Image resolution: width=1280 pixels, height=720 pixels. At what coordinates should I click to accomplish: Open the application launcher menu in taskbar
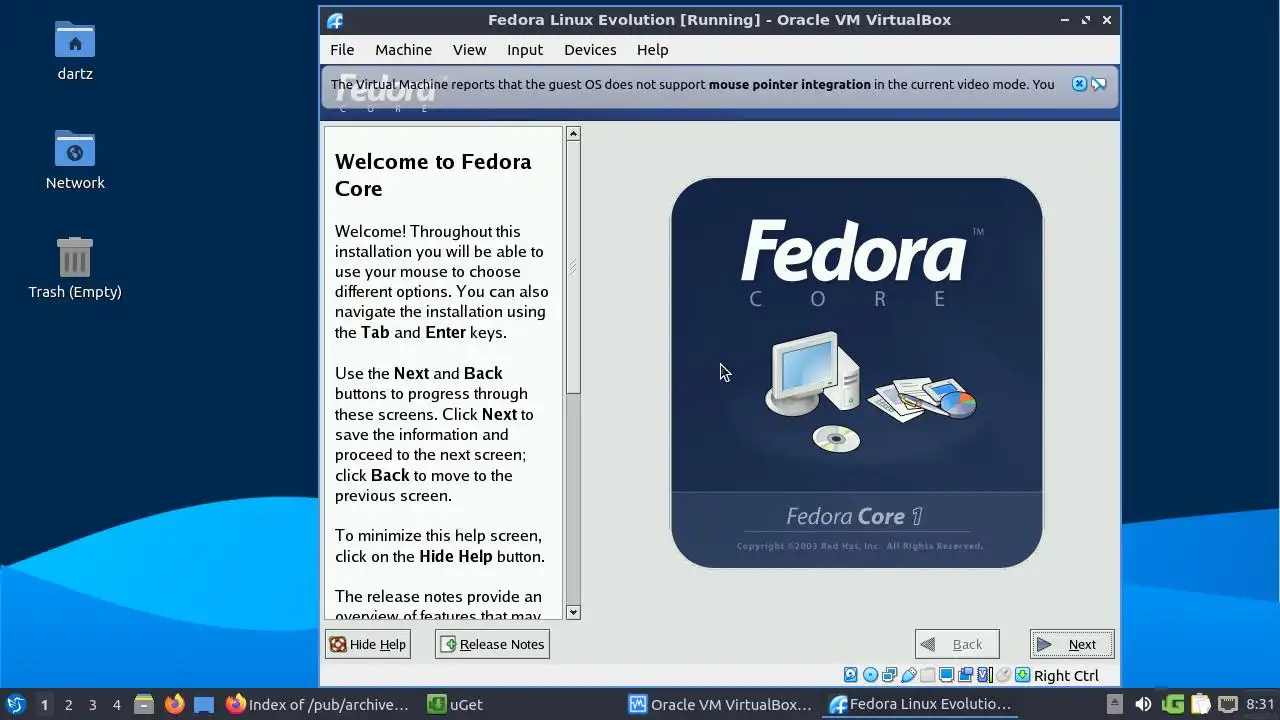(15, 704)
